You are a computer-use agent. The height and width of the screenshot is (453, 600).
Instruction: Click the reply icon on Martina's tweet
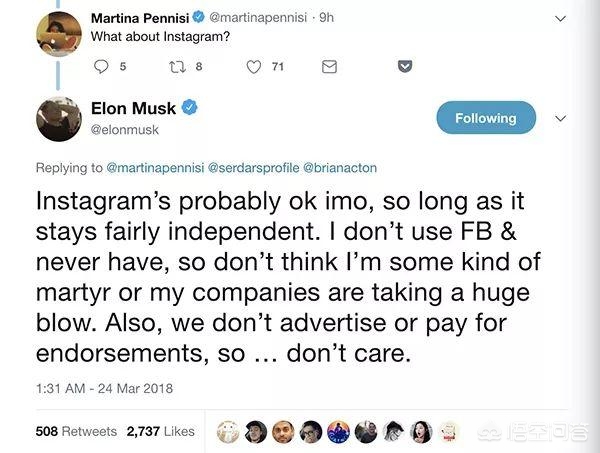(101, 67)
